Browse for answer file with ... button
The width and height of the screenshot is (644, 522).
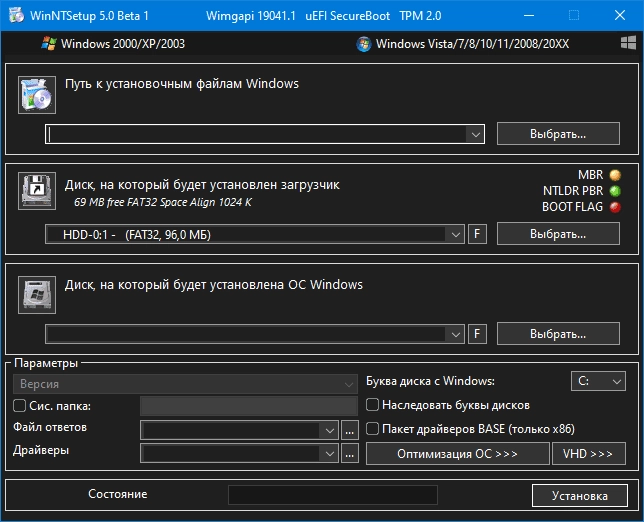[350, 431]
